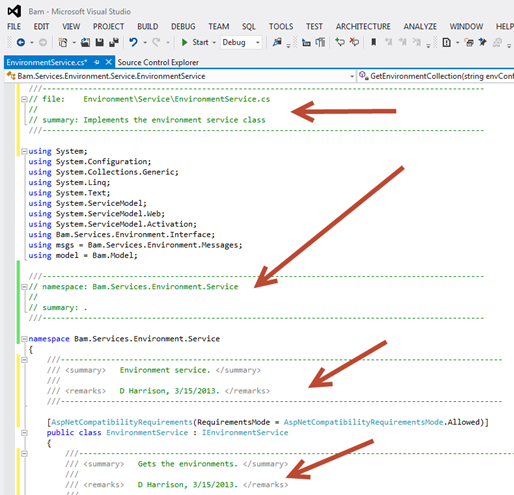This screenshot has width=514, height=495.
Task: Open the ANALYZE menu
Action: click(x=420, y=26)
